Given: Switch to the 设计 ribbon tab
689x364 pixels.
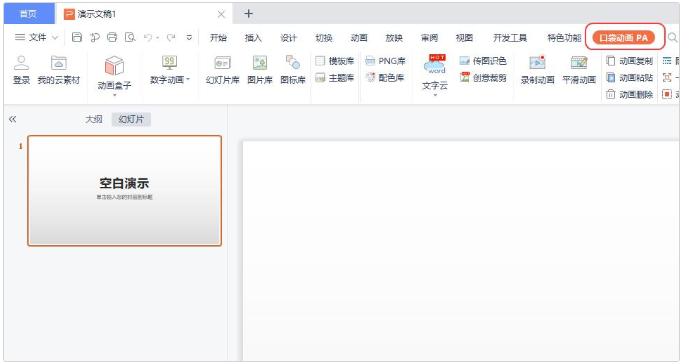Looking at the screenshot, I should tap(288, 38).
